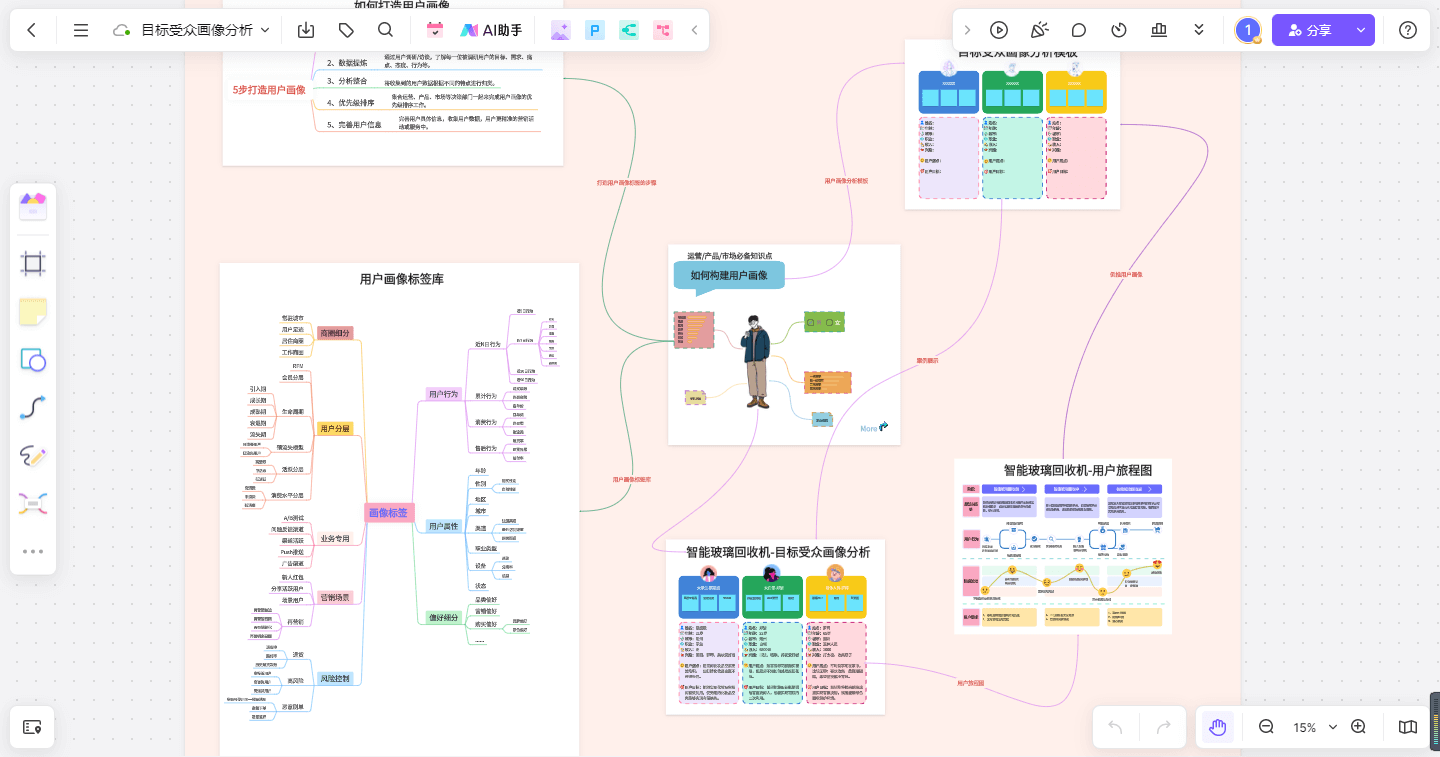
Task: Click the collaborator avatar labeled 1
Action: tap(1247, 30)
